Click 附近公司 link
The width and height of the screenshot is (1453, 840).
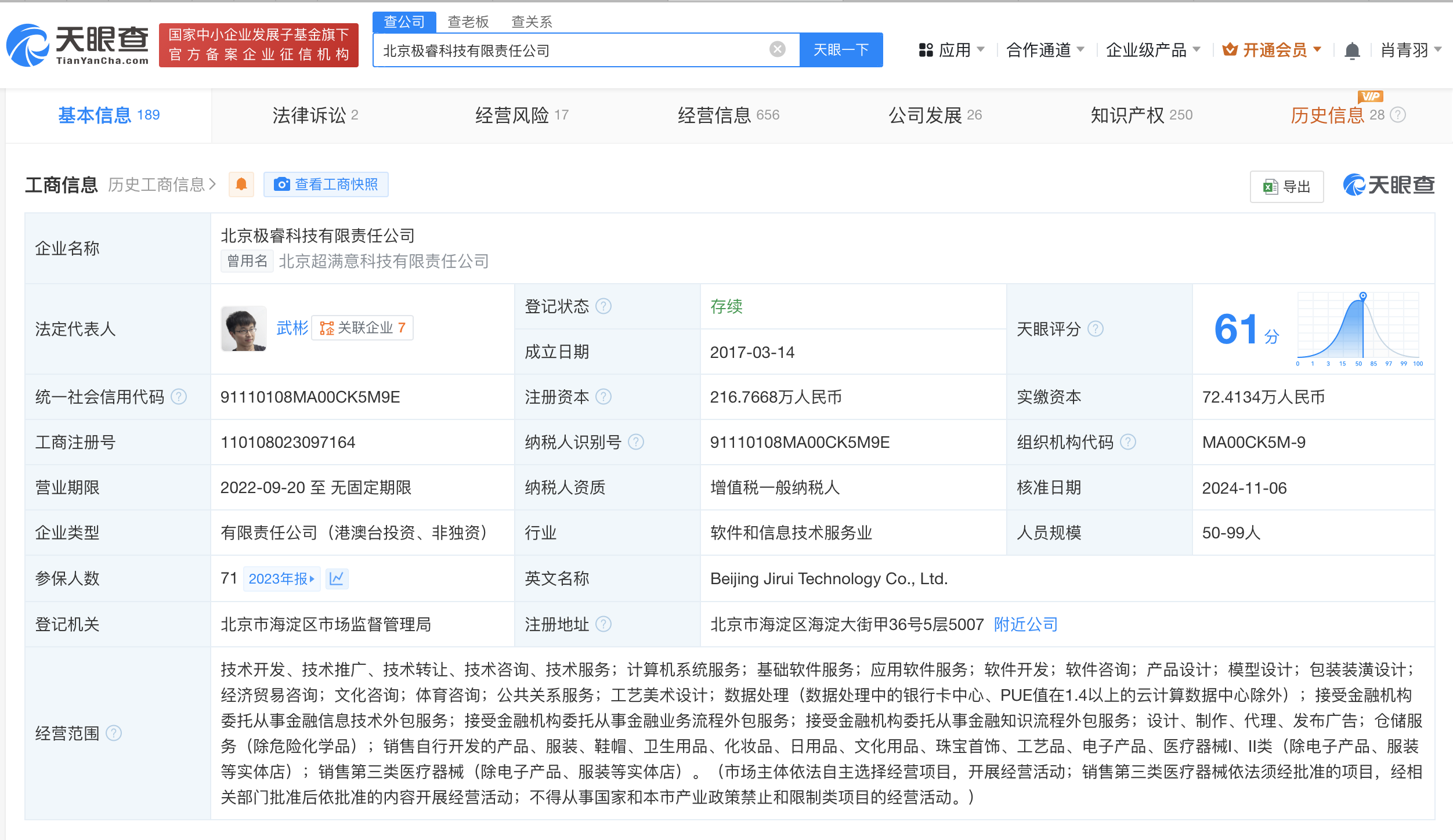pos(1026,624)
